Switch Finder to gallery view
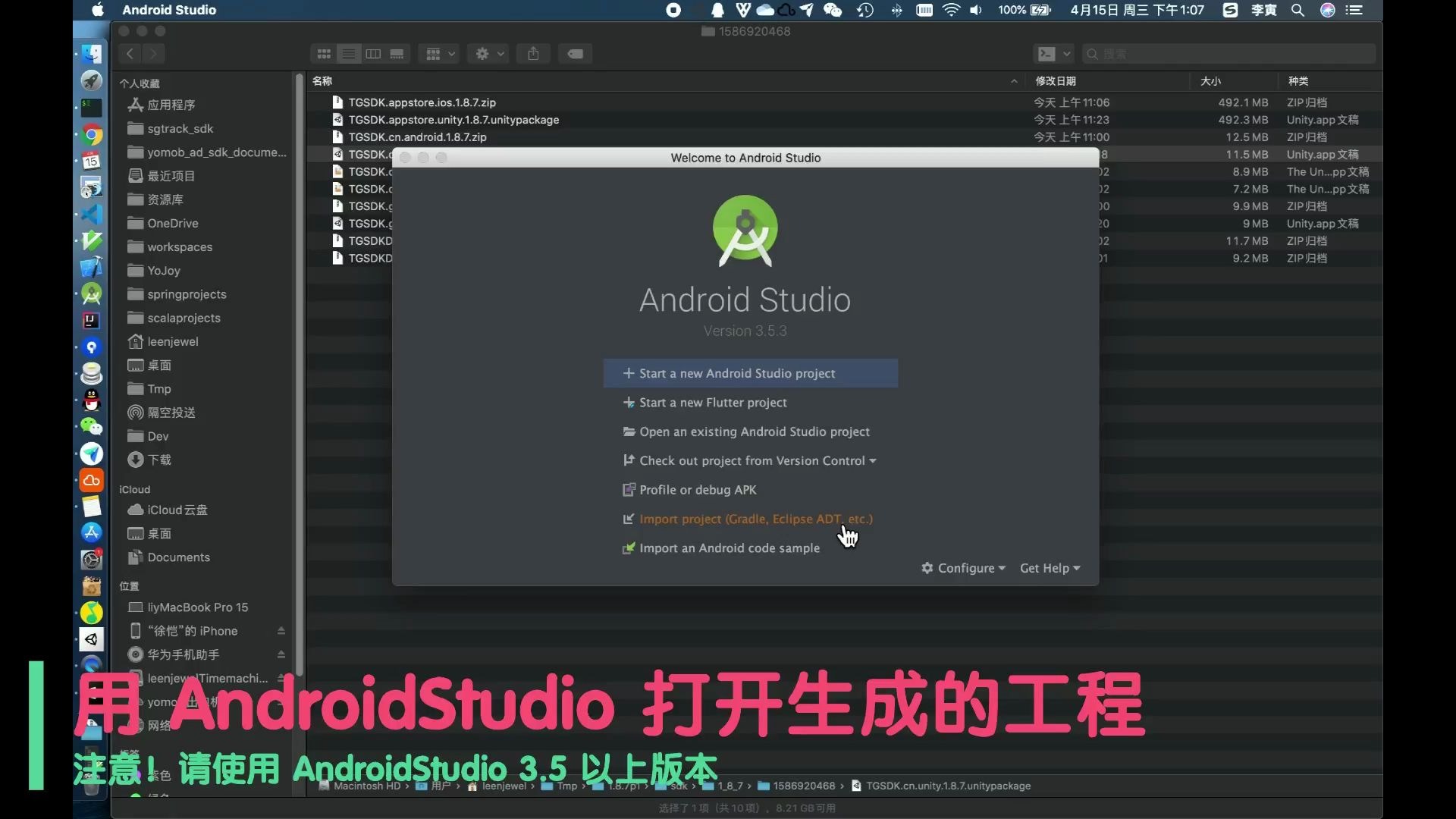The image size is (1456, 819). pyautogui.click(x=397, y=54)
